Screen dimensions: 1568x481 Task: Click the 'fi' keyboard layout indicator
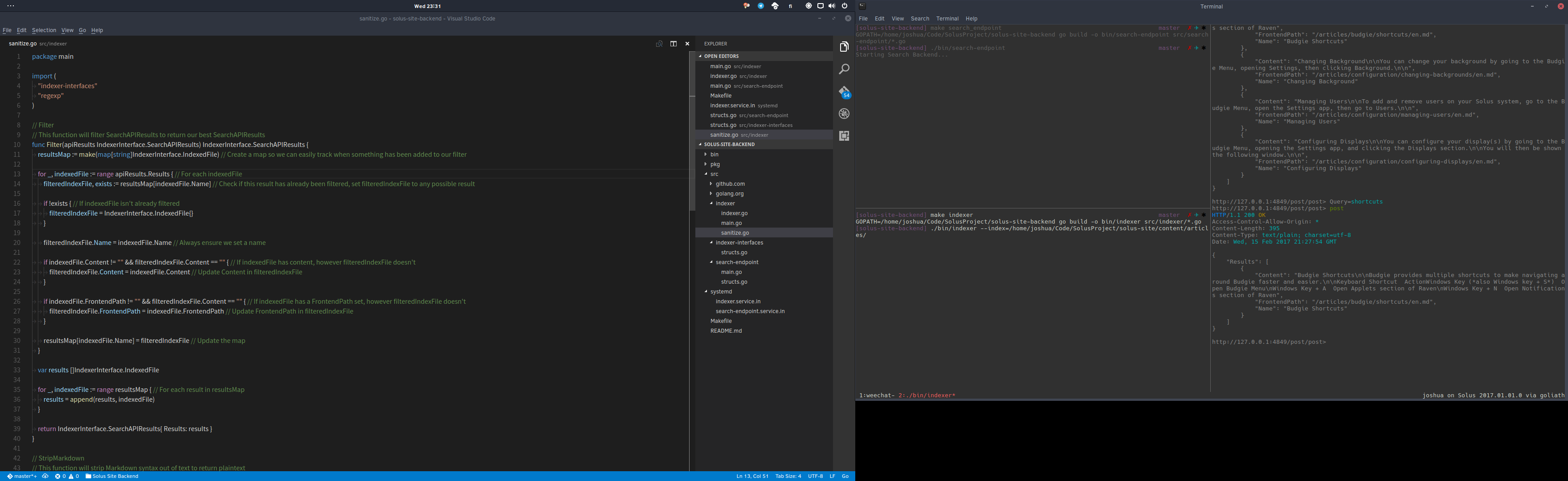click(790, 6)
